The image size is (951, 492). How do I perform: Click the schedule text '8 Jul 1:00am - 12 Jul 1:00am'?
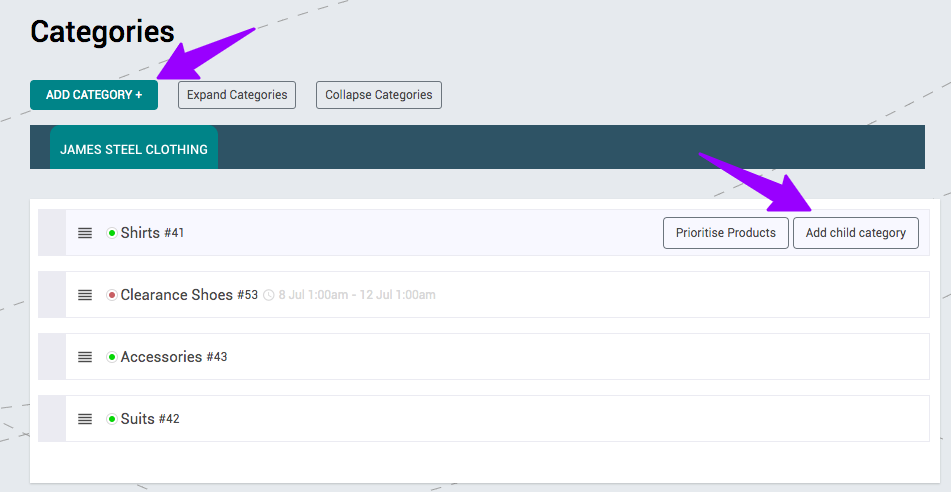[x=357, y=295]
